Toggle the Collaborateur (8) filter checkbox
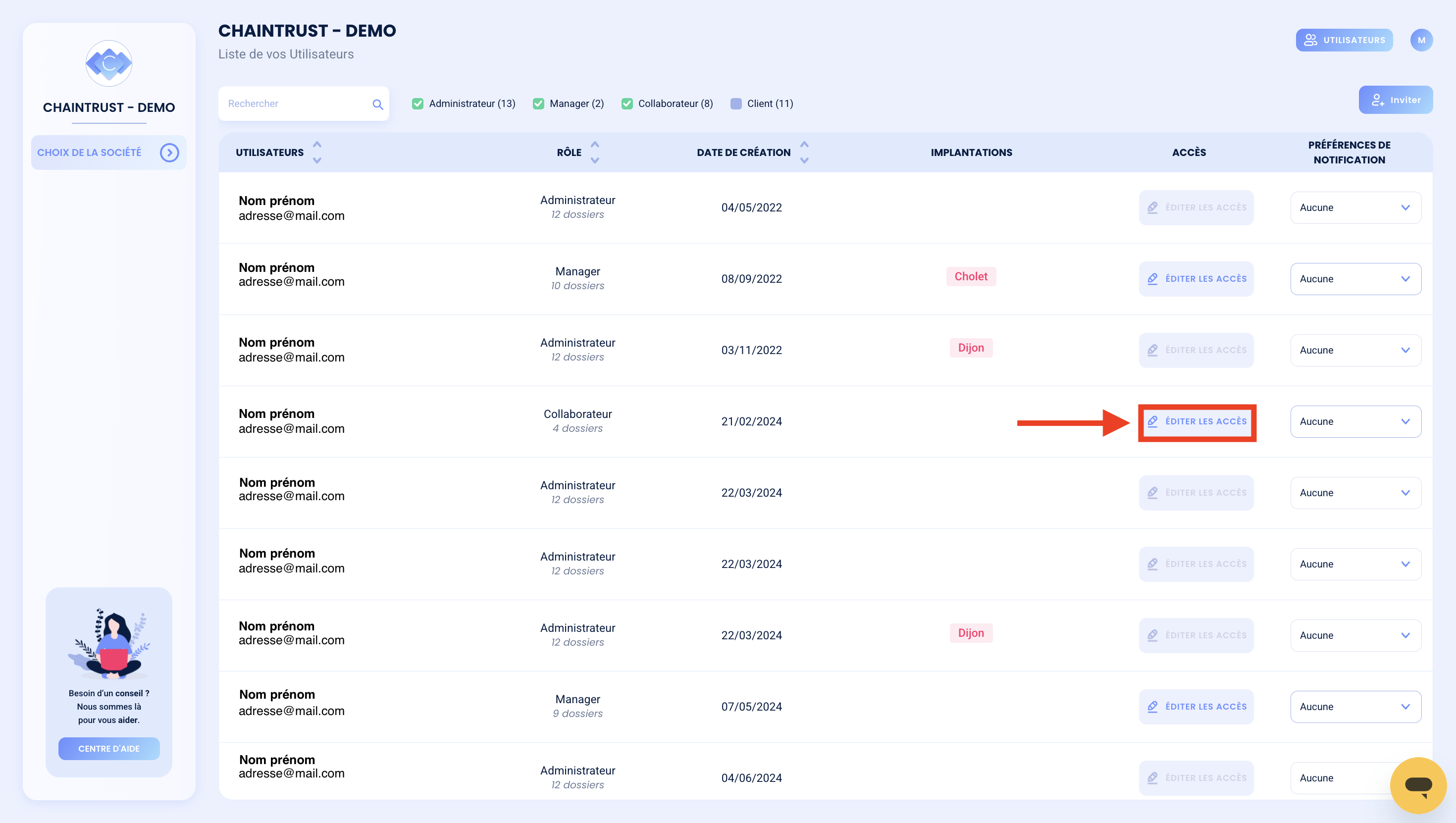Viewport: 1456px width, 823px height. coord(627,104)
